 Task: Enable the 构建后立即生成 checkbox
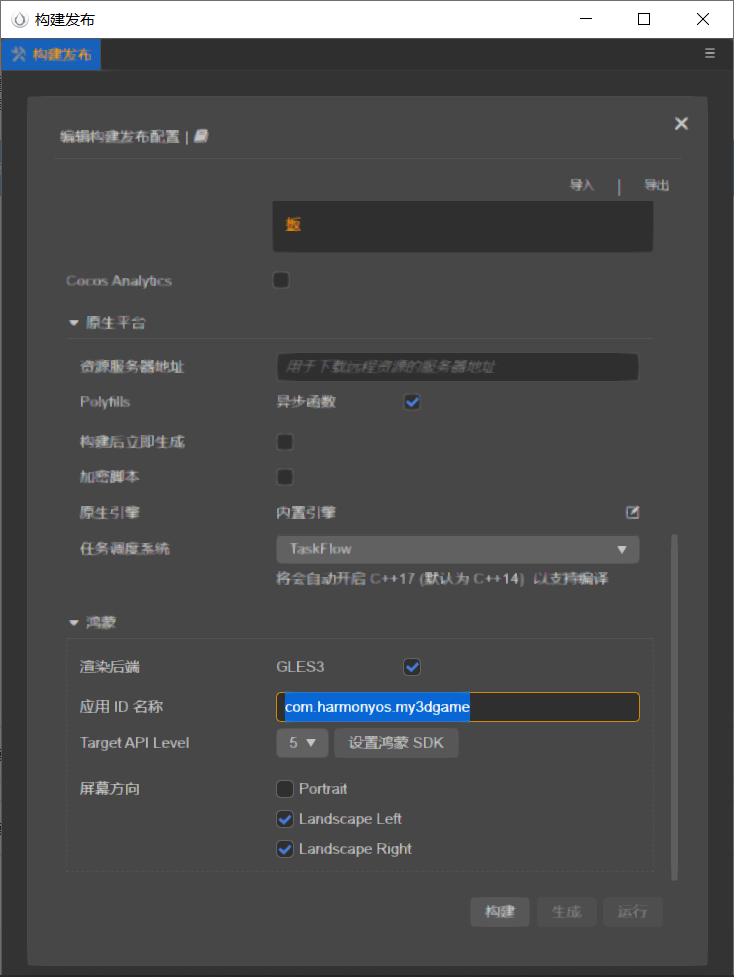click(285, 442)
